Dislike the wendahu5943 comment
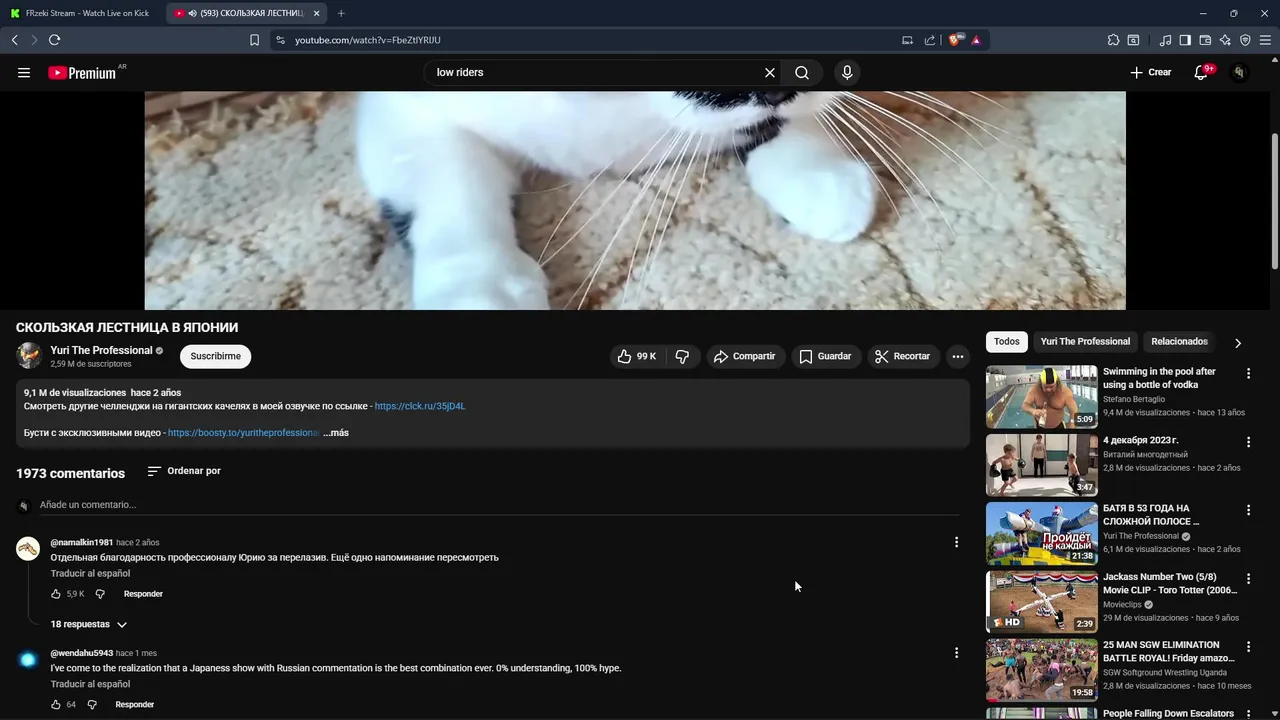 [92, 705]
